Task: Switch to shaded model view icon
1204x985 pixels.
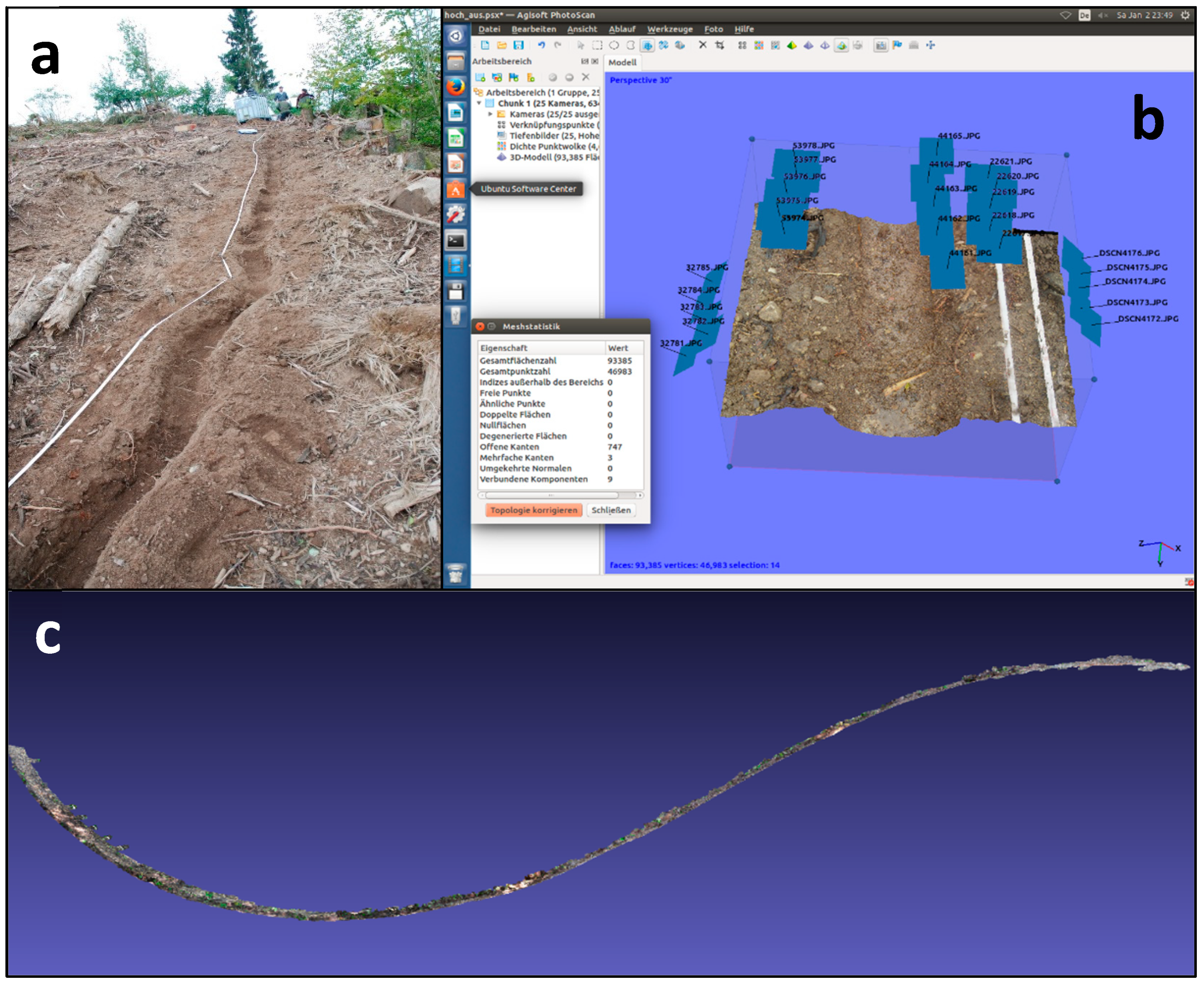Action: pyautogui.click(x=792, y=45)
